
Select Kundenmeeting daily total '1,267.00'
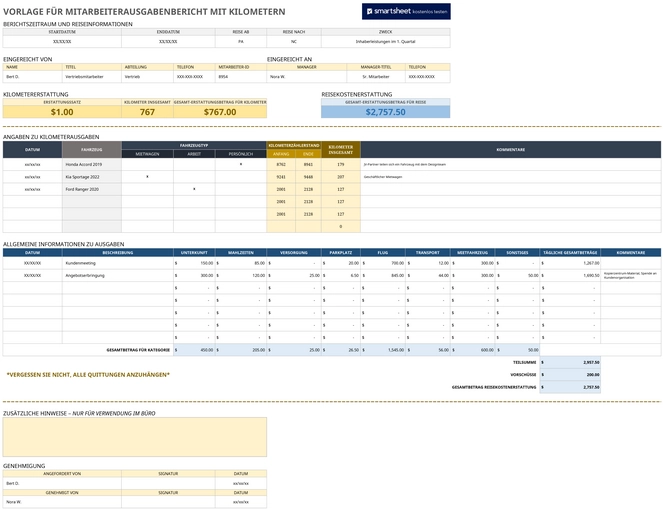tap(570, 263)
